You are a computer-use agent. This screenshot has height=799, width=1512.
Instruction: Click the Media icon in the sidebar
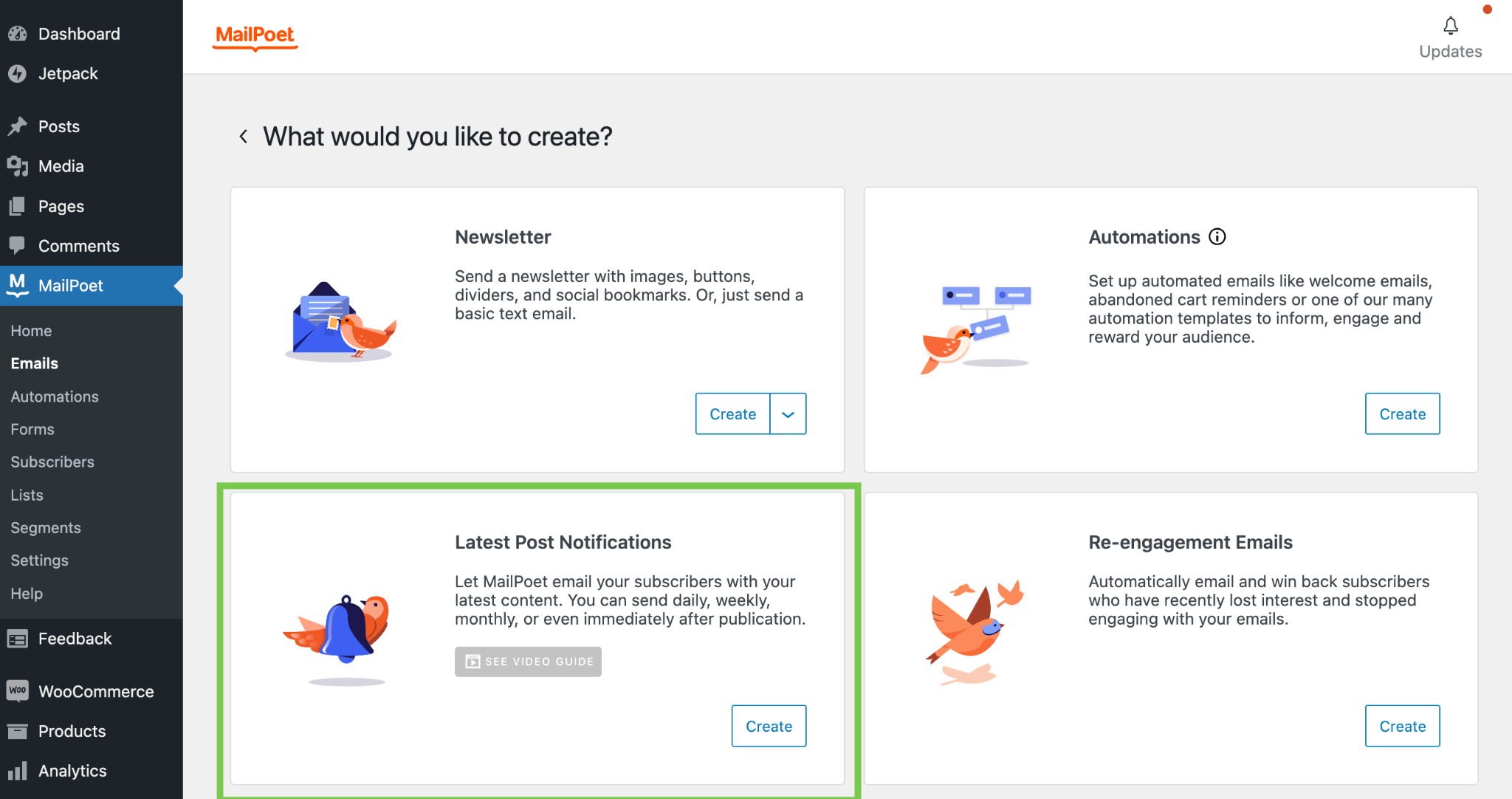[x=18, y=166]
